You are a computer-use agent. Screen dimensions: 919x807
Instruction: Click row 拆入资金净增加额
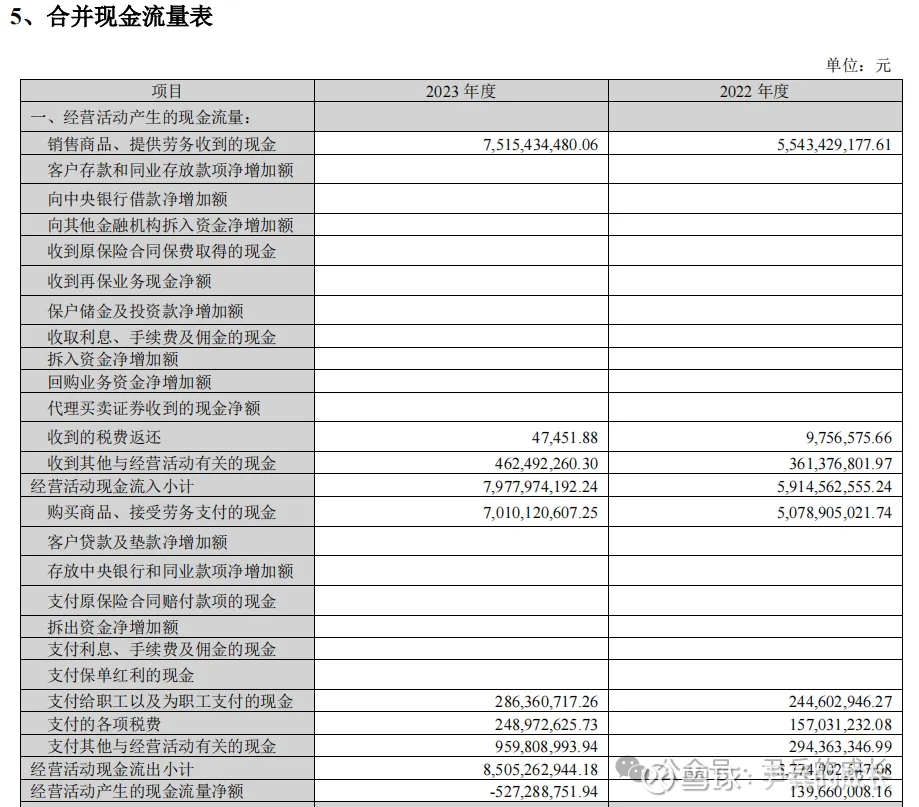pyautogui.click(x=461, y=359)
